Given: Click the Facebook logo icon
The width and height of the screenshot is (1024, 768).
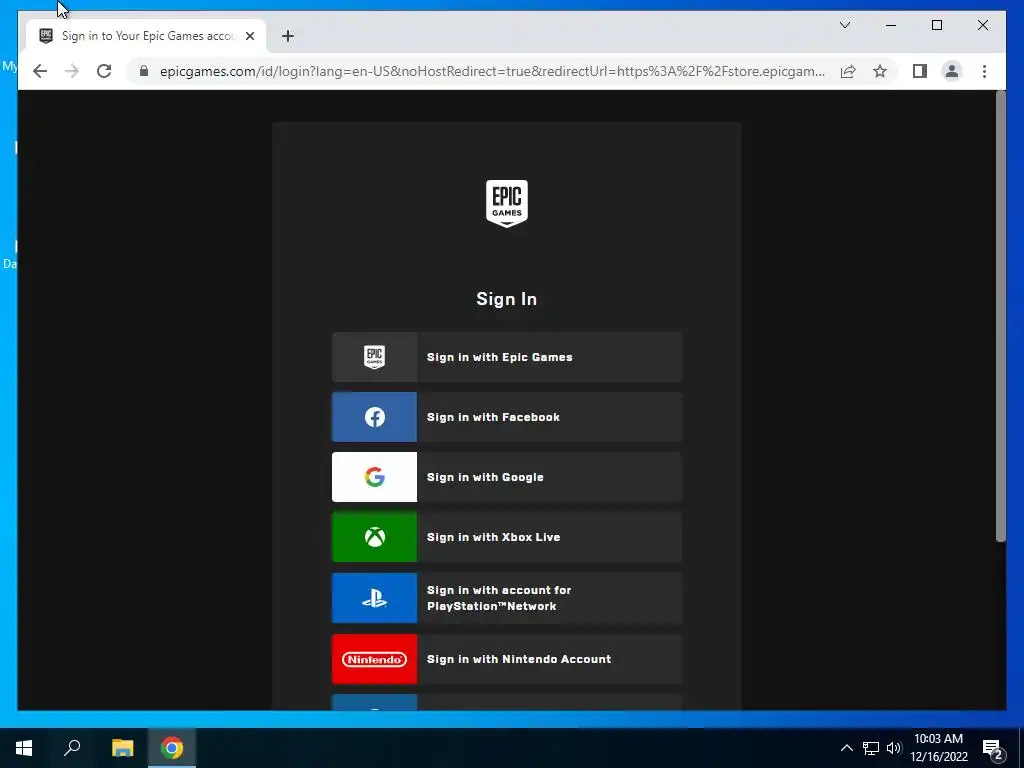Looking at the screenshot, I should click(374, 417).
